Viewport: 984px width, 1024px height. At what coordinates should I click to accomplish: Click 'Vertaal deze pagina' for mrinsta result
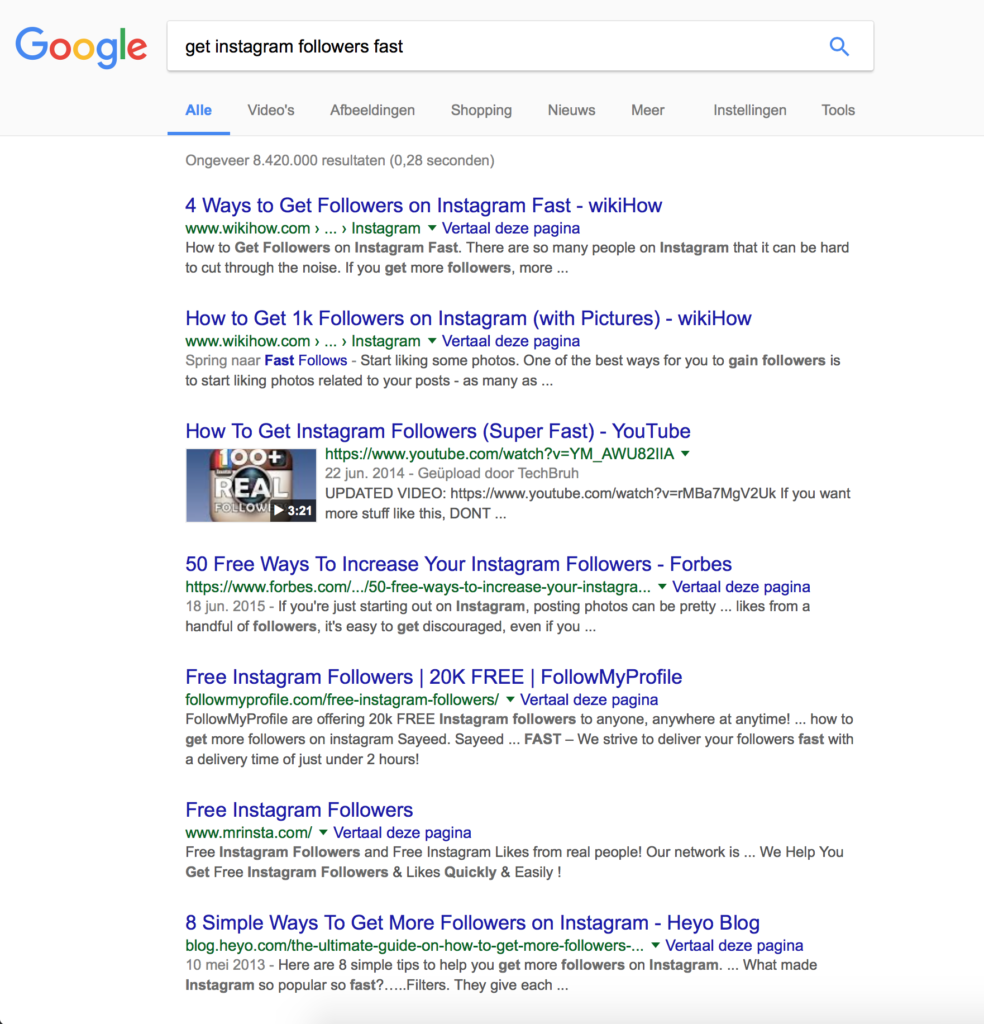tap(402, 833)
